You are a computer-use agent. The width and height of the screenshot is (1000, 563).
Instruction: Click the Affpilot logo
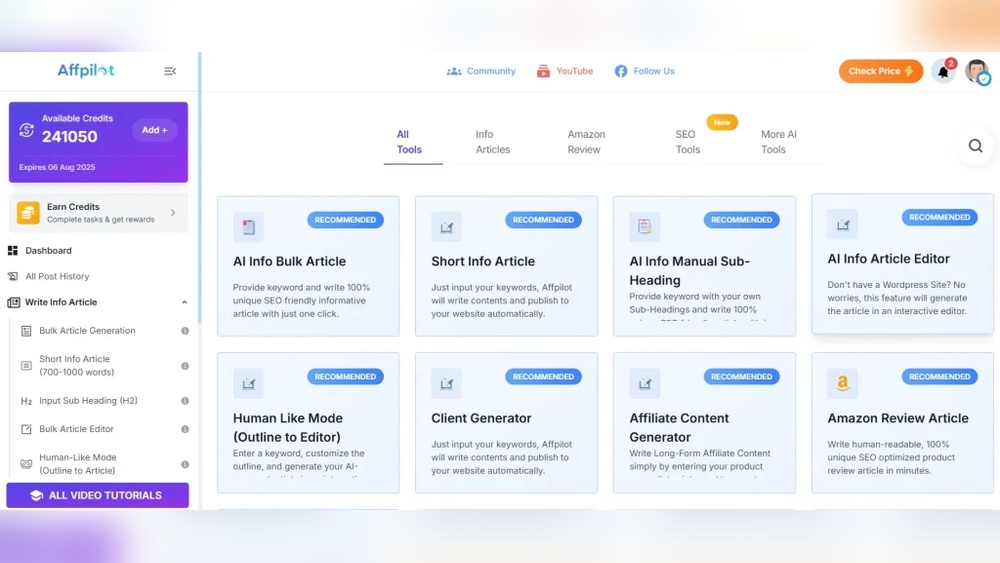click(86, 71)
